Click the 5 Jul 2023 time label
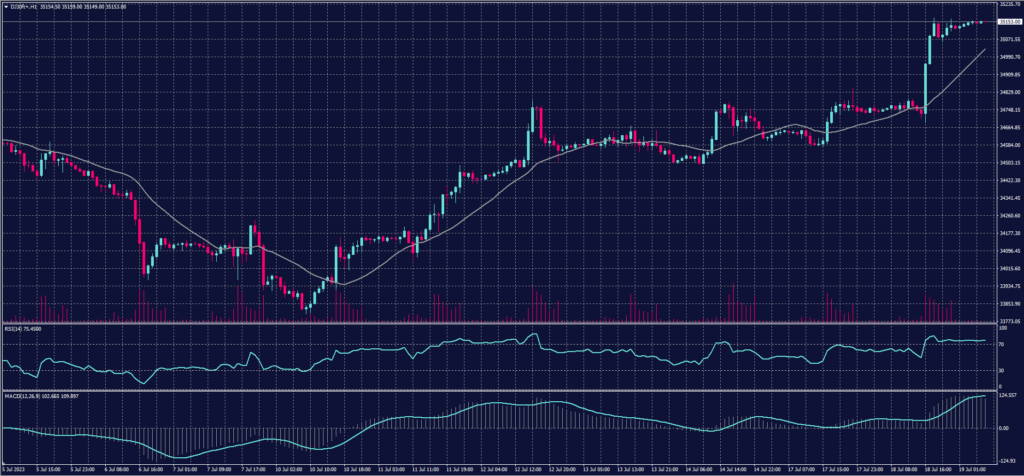 click(x=15, y=468)
